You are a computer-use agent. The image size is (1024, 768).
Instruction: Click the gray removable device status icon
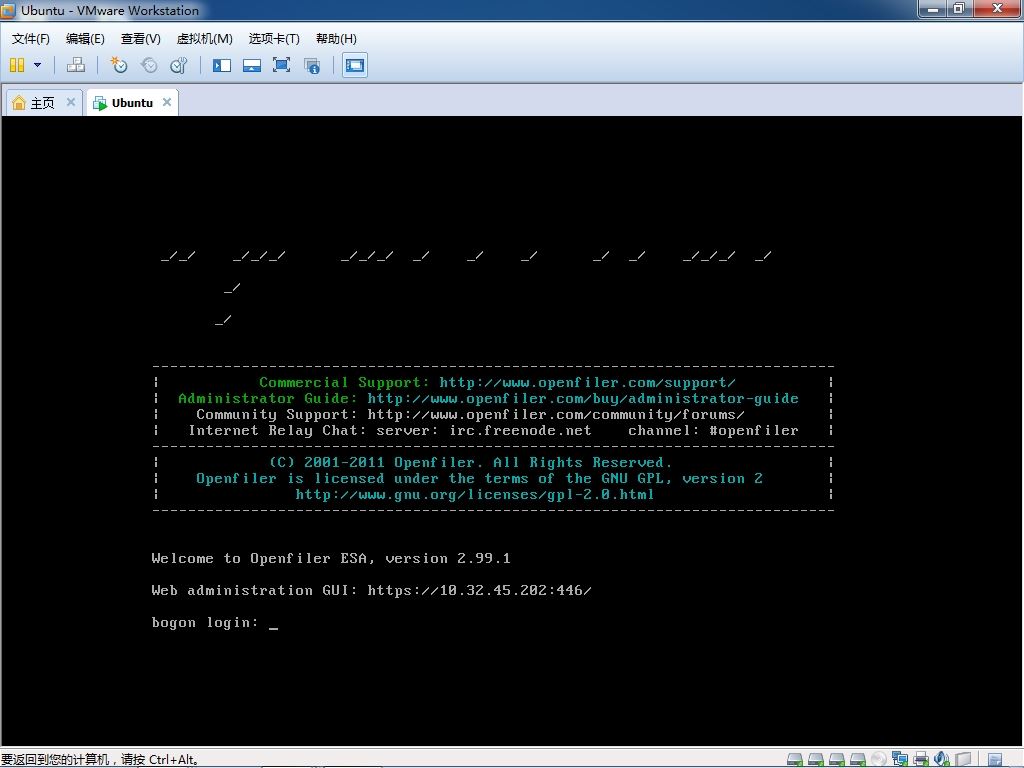tap(963, 759)
